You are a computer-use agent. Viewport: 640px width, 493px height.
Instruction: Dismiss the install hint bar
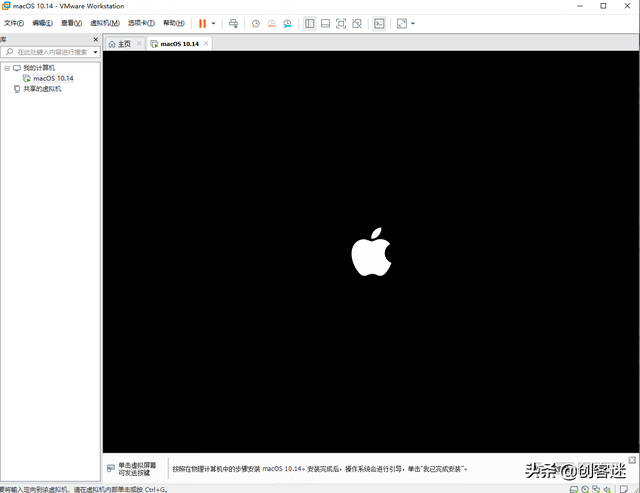pos(632,460)
